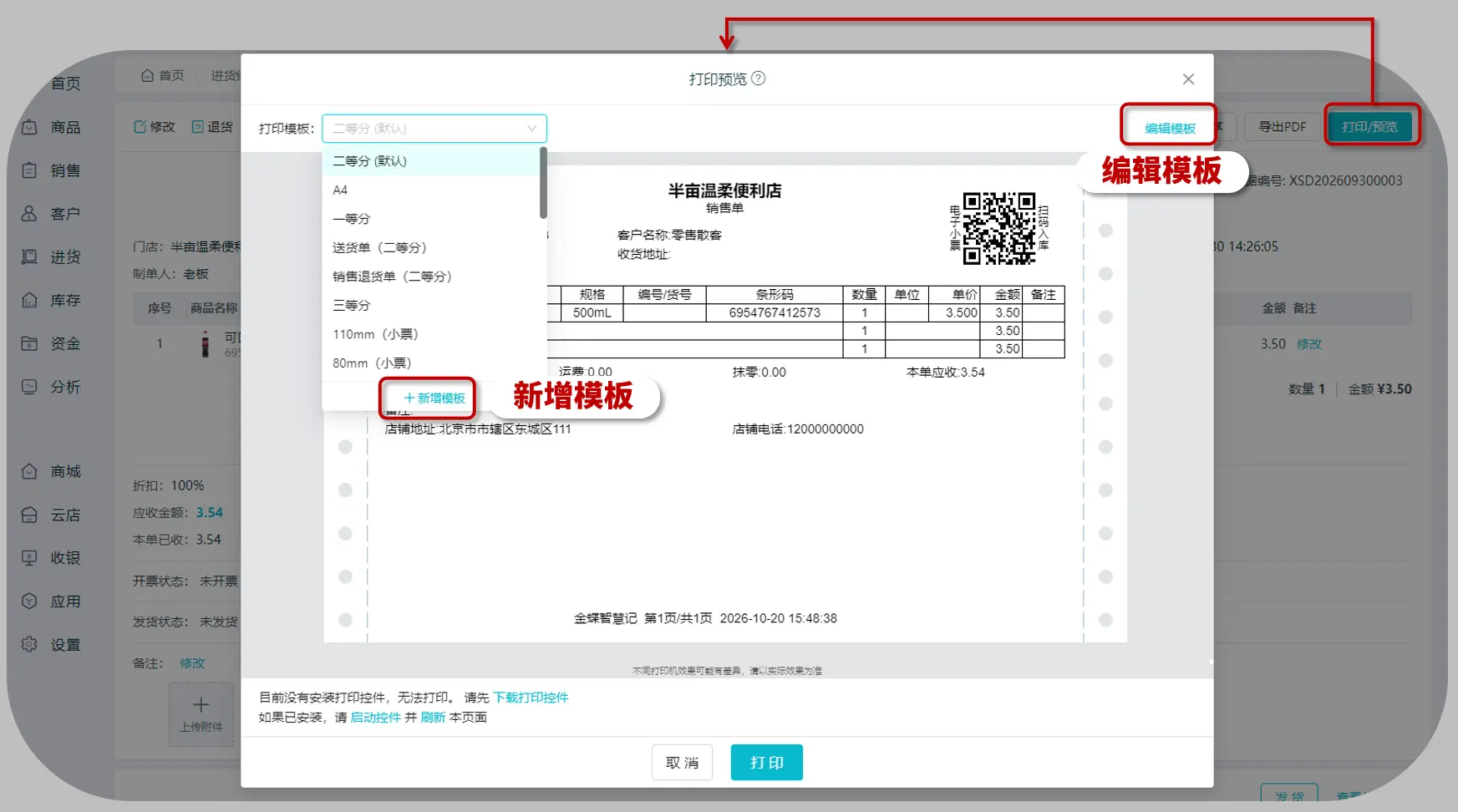The width and height of the screenshot is (1458, 812).
Task: Click the 下载打印控件 link
Action: click(531, 698)
